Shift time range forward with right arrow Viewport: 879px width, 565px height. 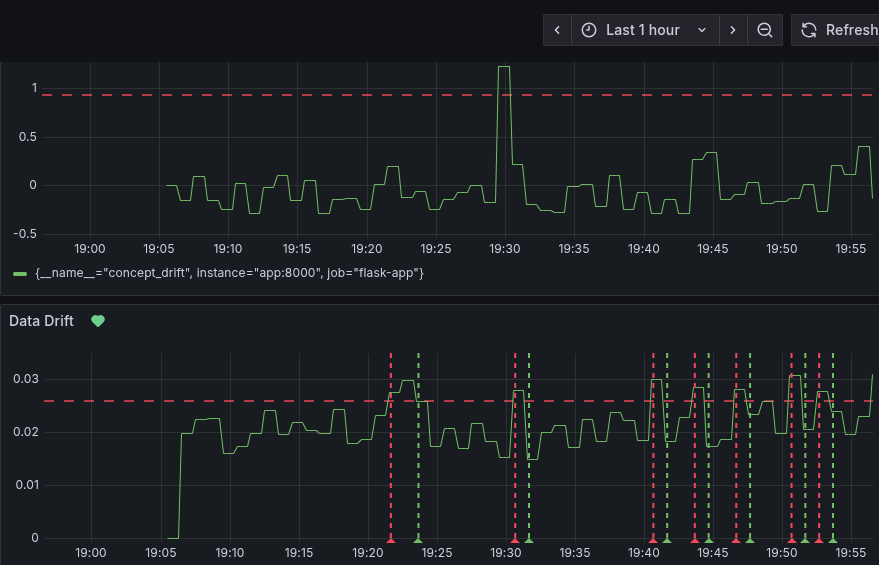[x=733, y=30]
